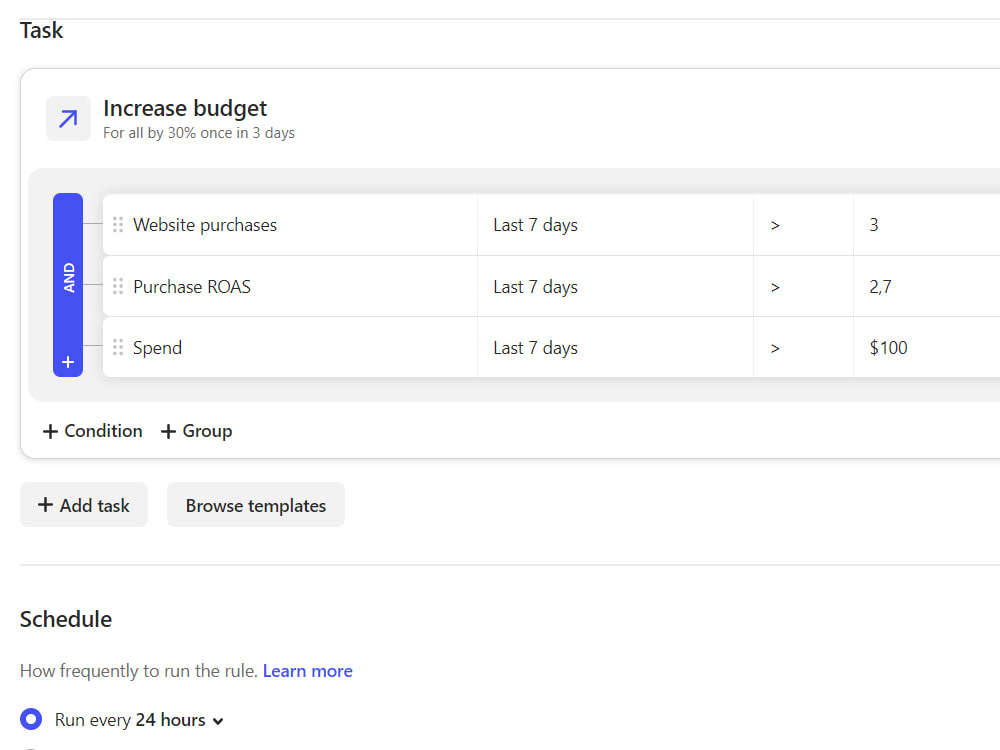
Task: Change the operator in the Spend row
Action: 803,348
